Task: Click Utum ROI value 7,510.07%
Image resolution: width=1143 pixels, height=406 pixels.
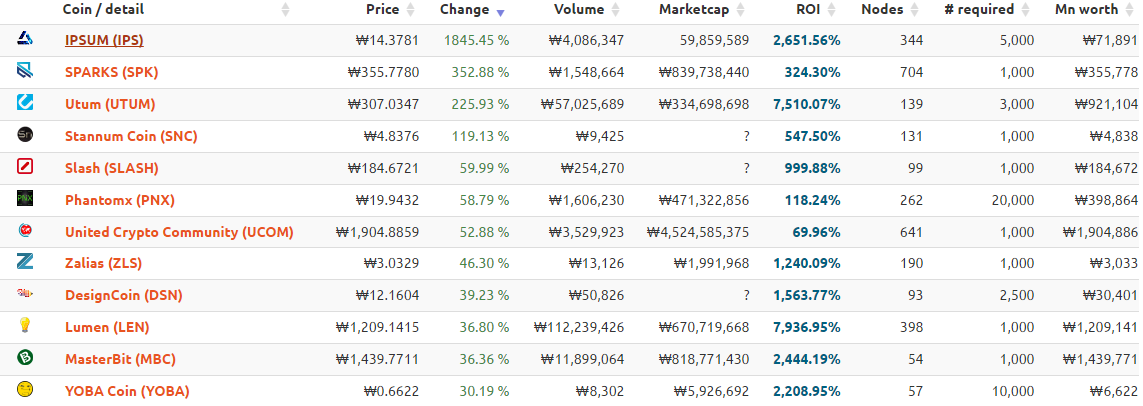Action: (807, 104)
